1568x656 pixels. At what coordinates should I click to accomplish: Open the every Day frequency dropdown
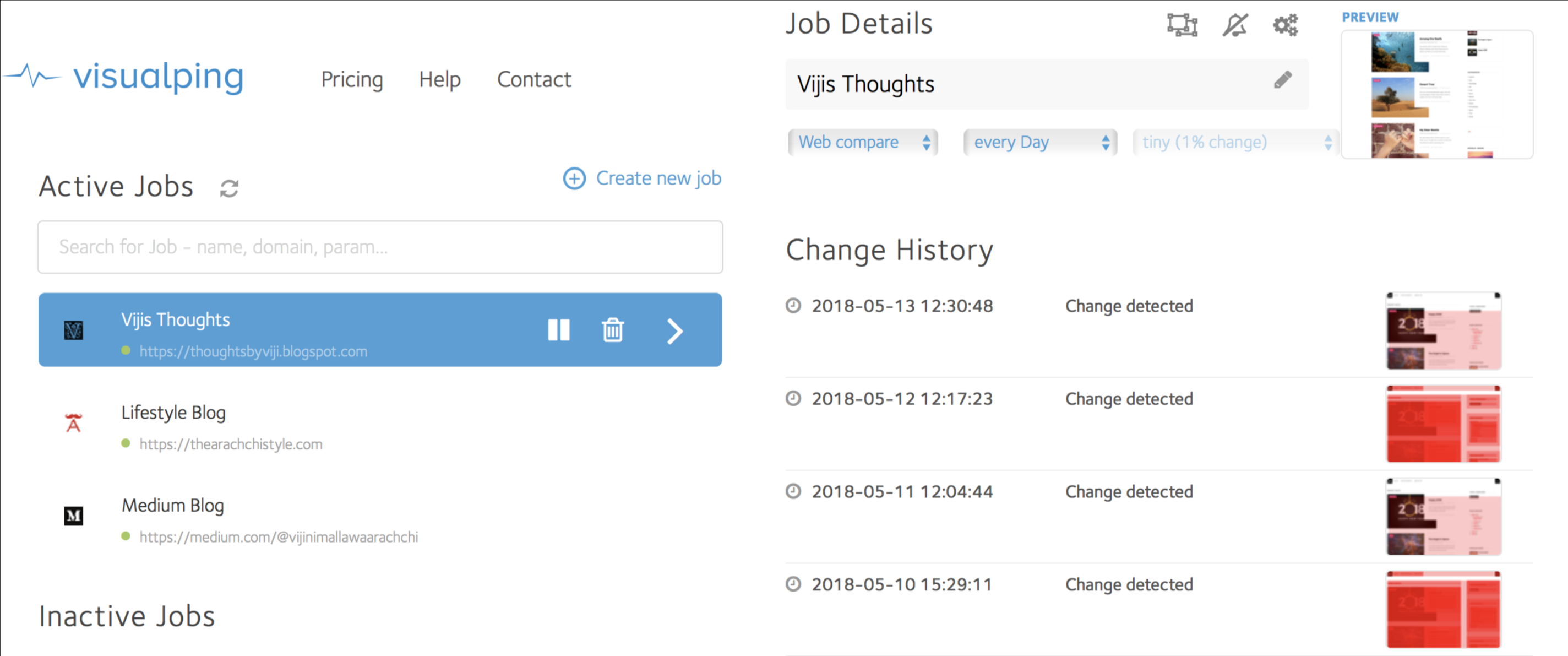1040,143
